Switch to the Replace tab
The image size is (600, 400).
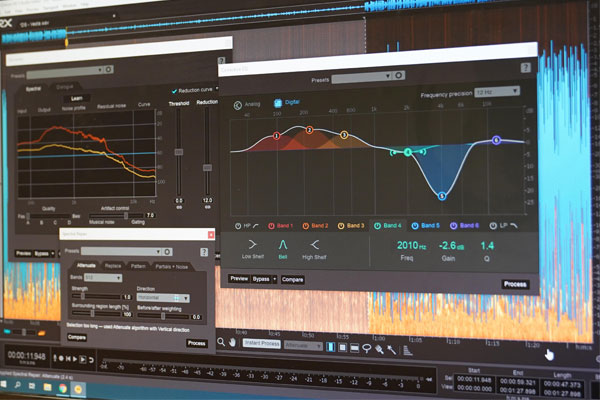[112, 266]
